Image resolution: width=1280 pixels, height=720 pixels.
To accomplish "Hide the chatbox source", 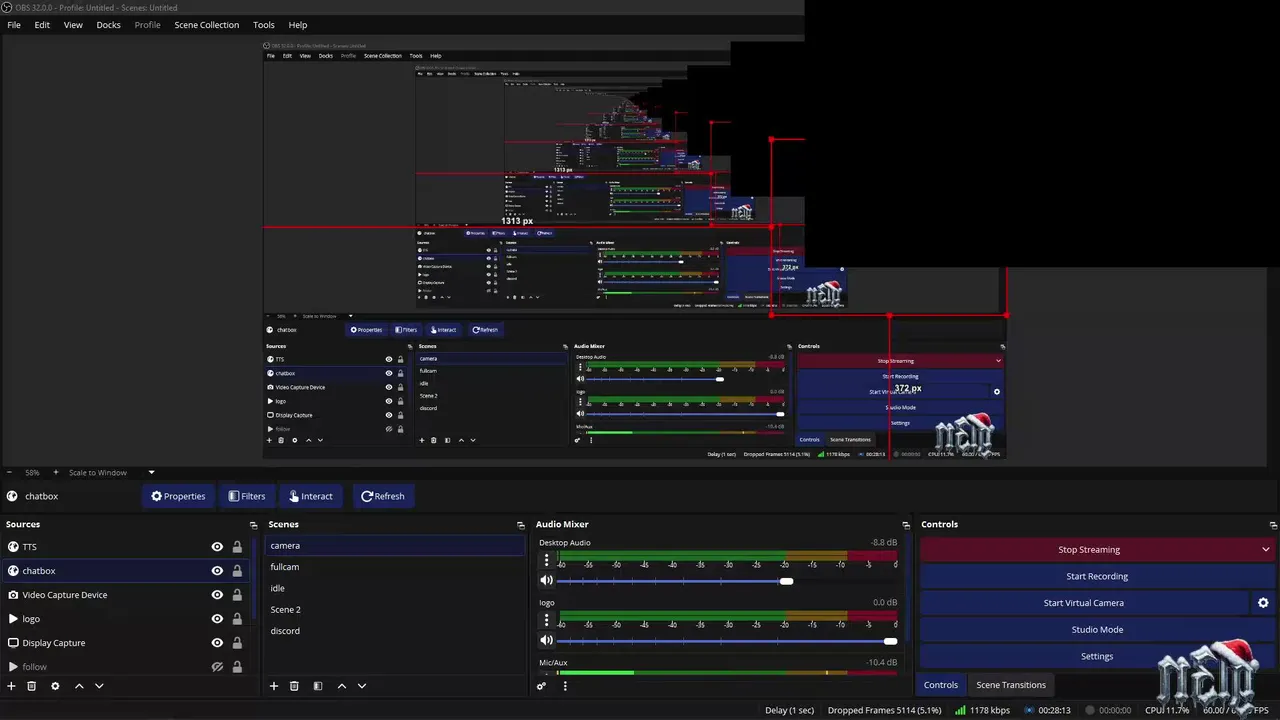I will 217,571.
